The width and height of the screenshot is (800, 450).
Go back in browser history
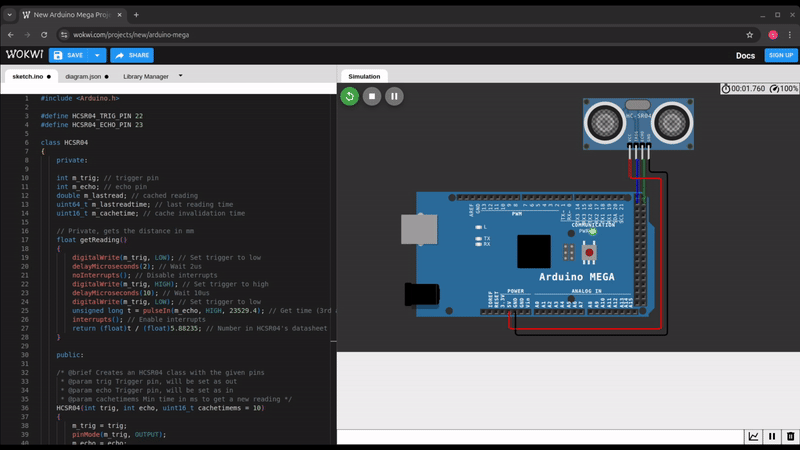point(11,35)
